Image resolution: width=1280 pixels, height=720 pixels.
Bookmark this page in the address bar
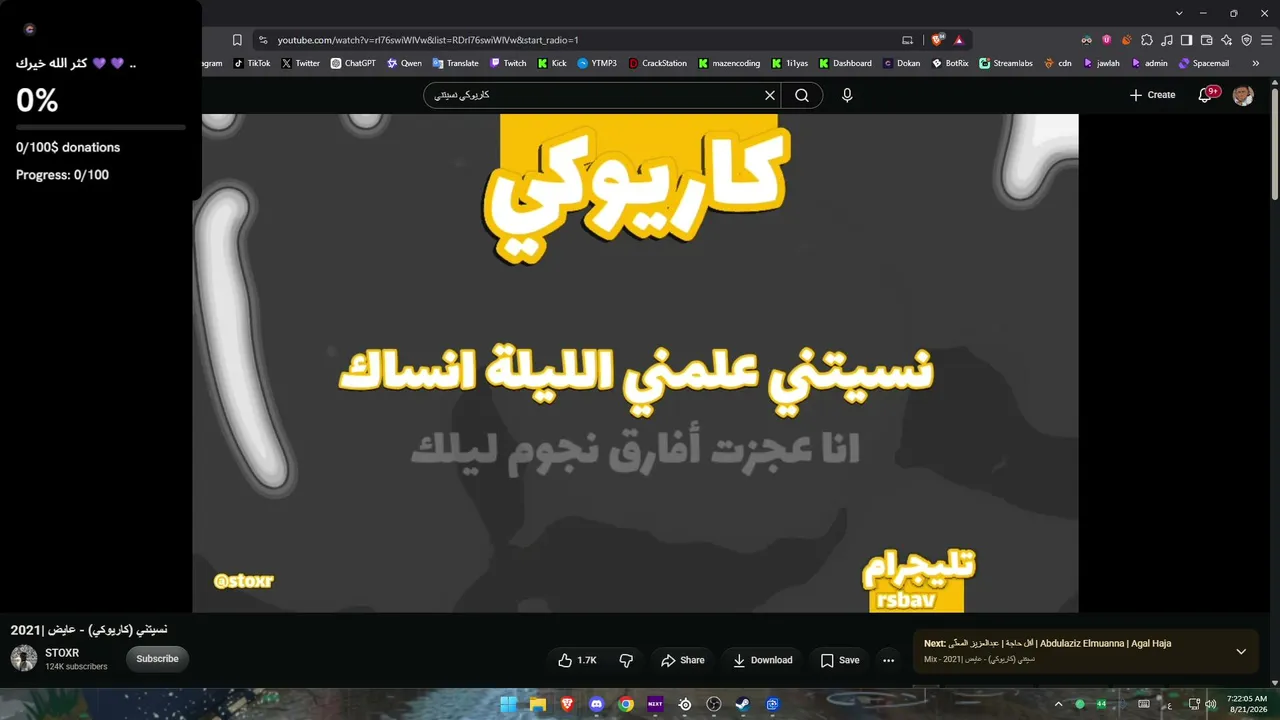coord(237,40)
